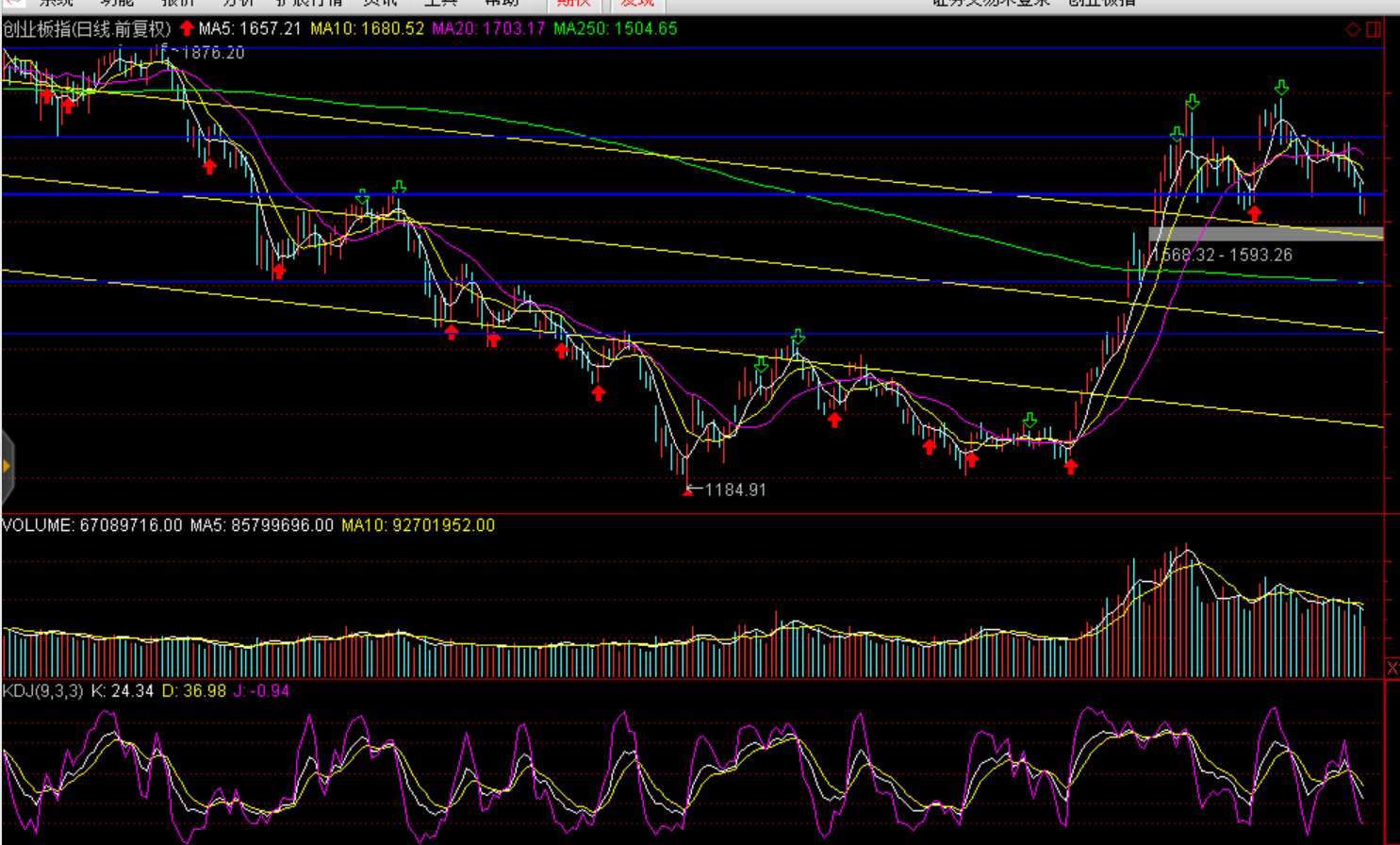Click the MA10 yellow moving average label
The image size is (1400, 845).
(x=367, y=29)
